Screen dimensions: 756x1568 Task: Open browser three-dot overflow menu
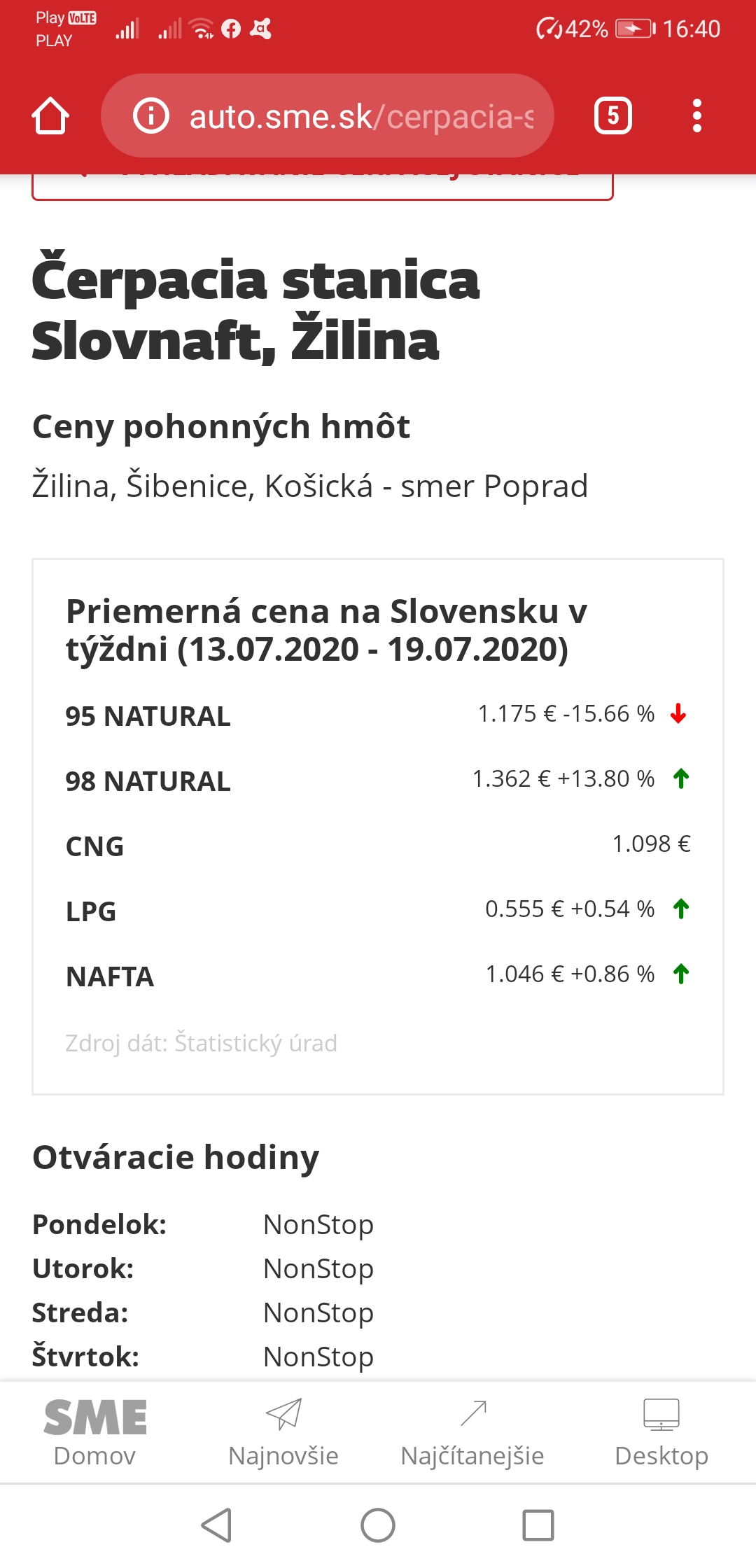[x=696, y=116]
